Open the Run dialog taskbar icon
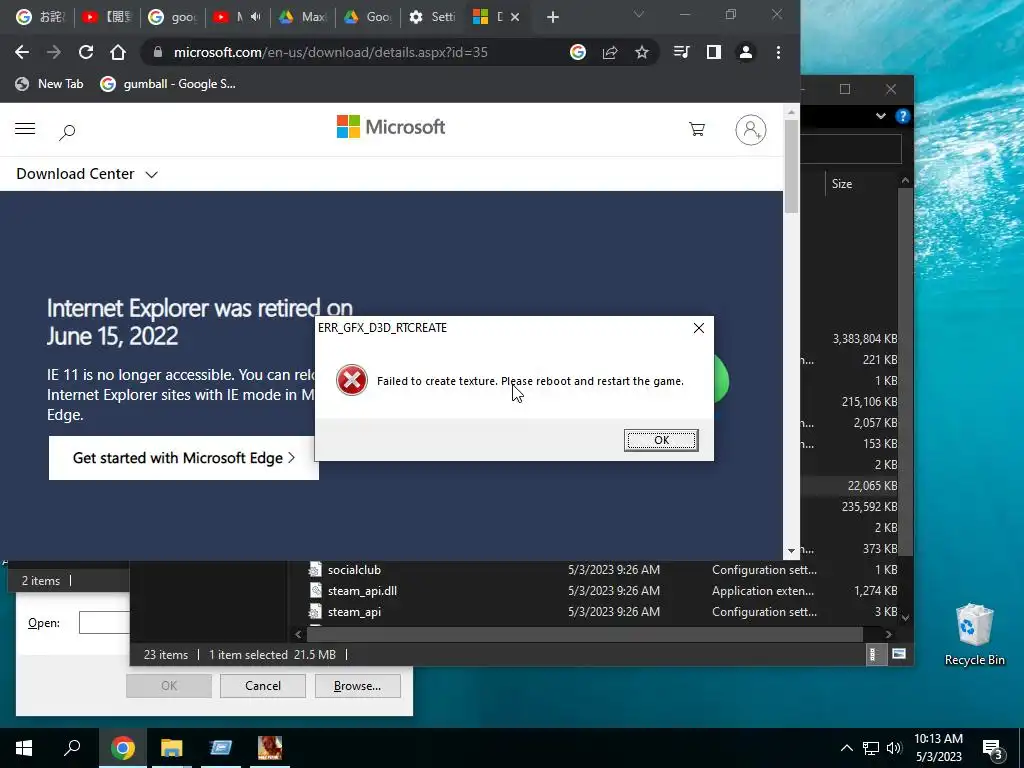The image size is (1024, 768). point(221,748)
